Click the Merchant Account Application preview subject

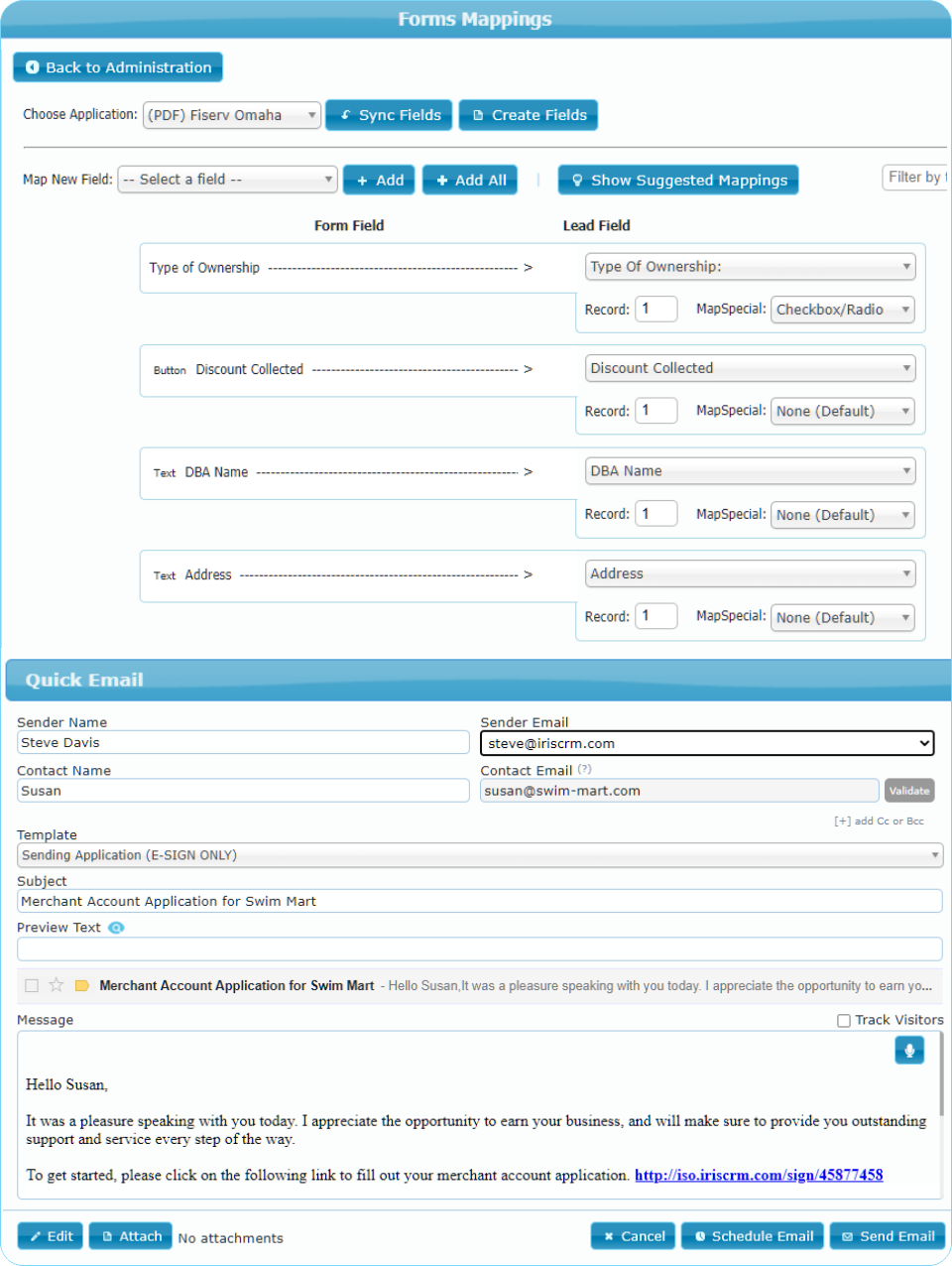point(237,985)
